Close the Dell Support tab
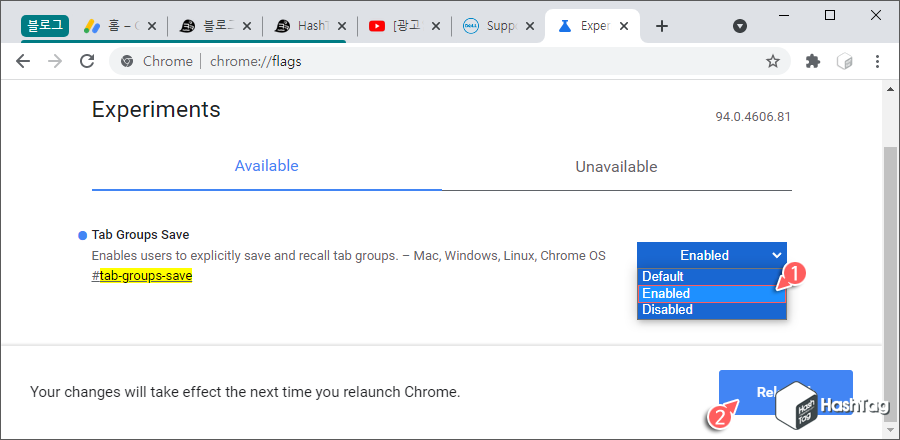900x440 pixels. point(530,26)
